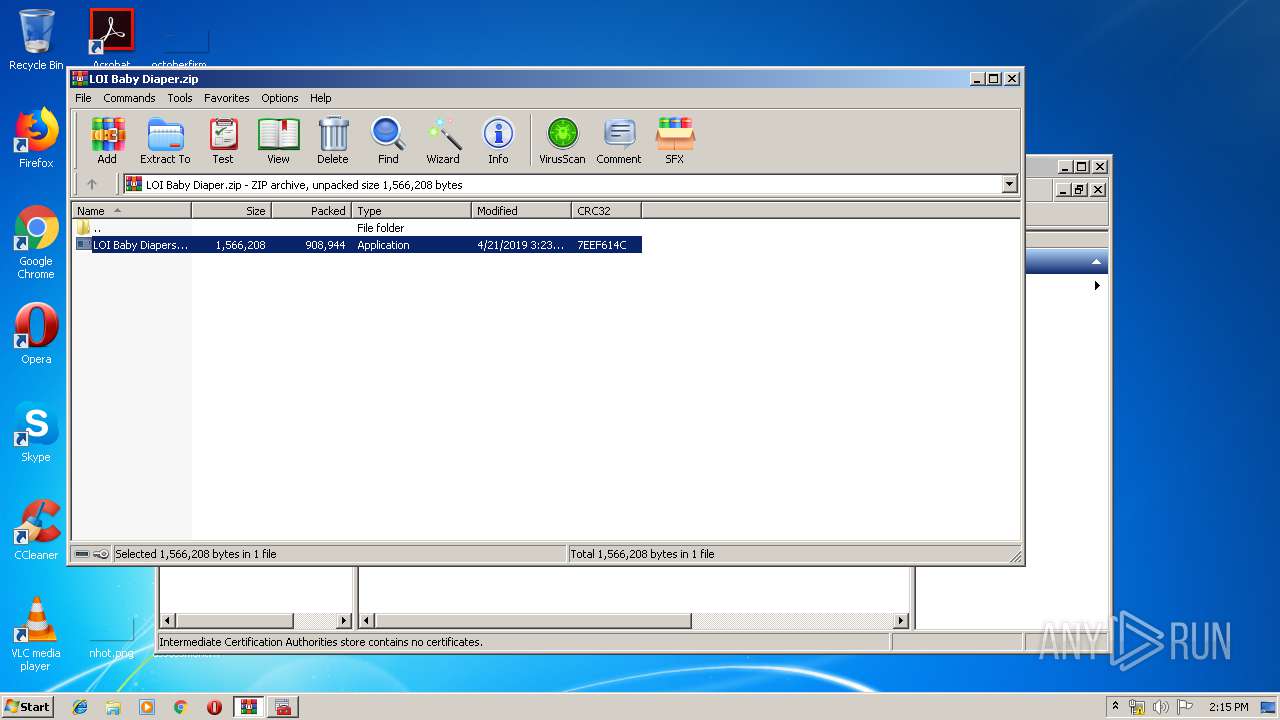Open the Tools menu
The image size is (1280, 720).
click(x=180, y=98)
